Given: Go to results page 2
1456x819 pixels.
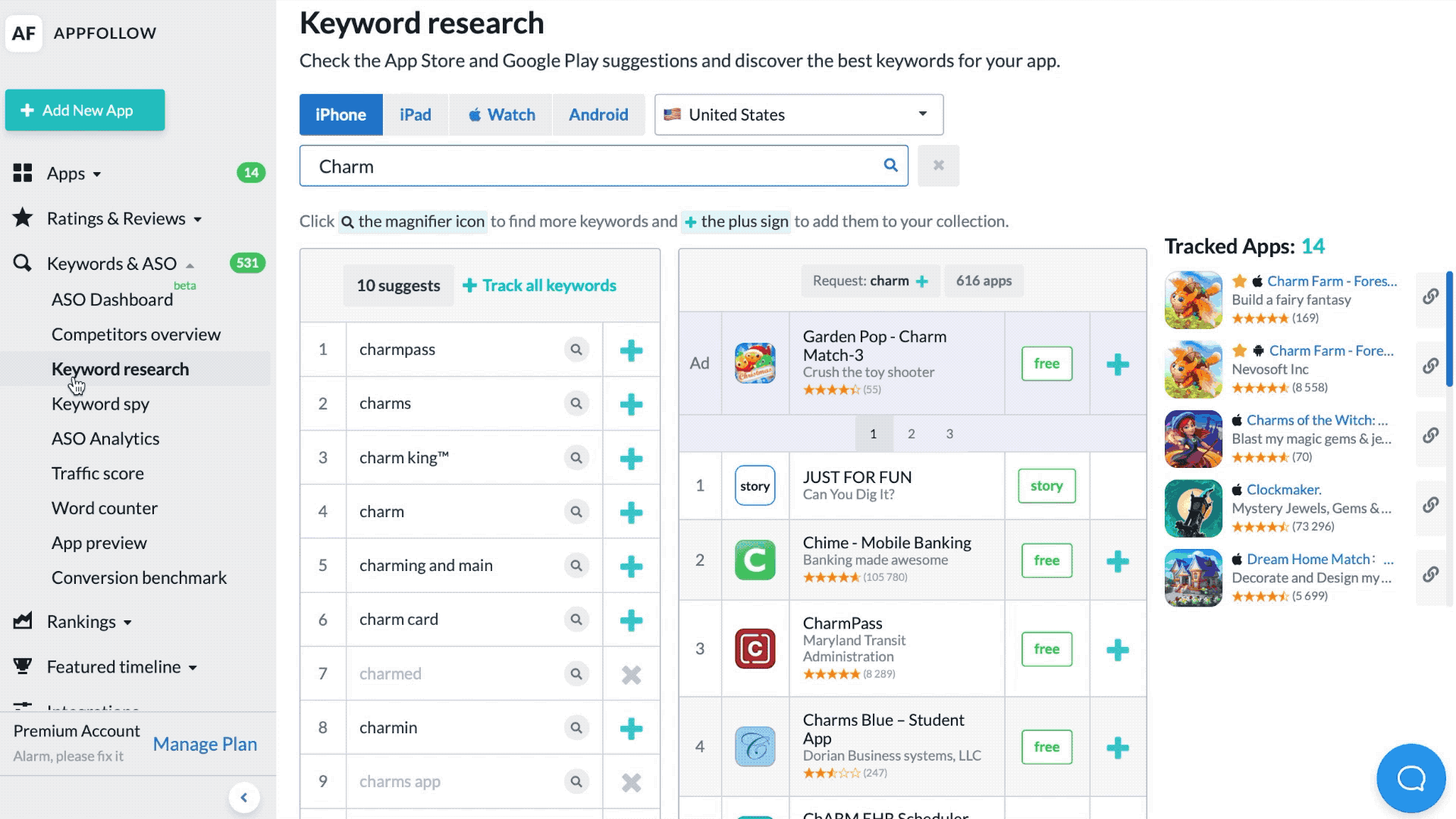Looking at the screenshot, I should [x=911, y=434].
